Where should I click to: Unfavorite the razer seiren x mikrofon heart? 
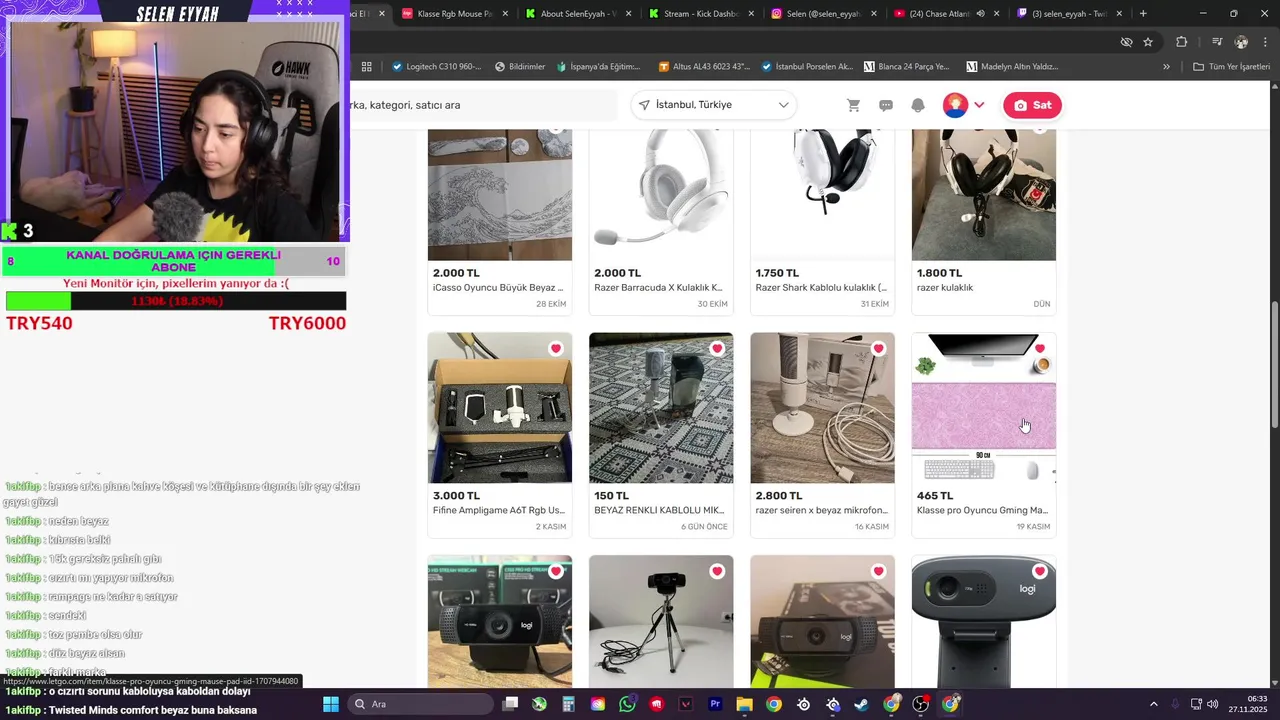pos(878,349)
